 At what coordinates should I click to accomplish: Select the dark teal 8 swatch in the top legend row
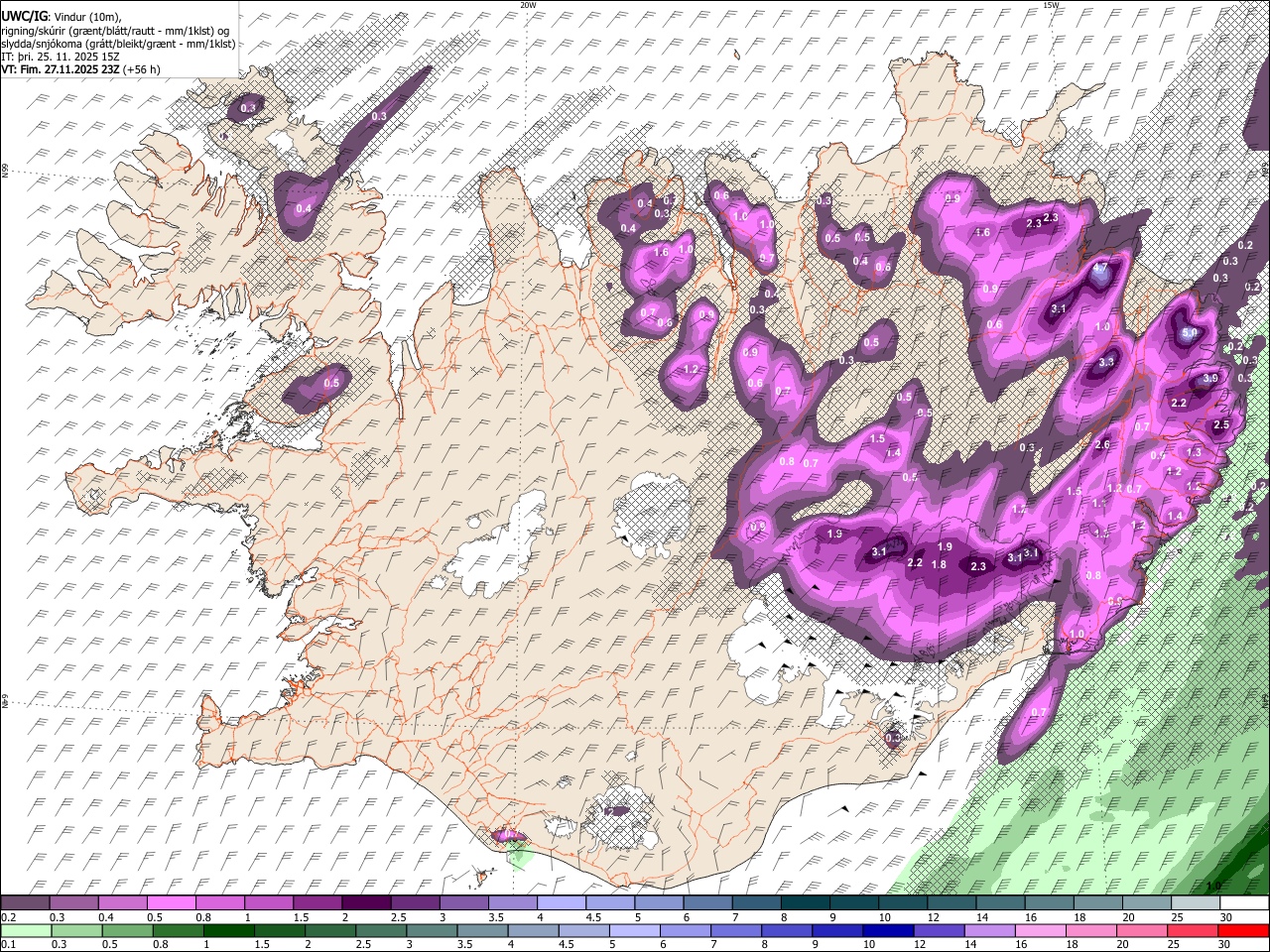tap(805, 902)
